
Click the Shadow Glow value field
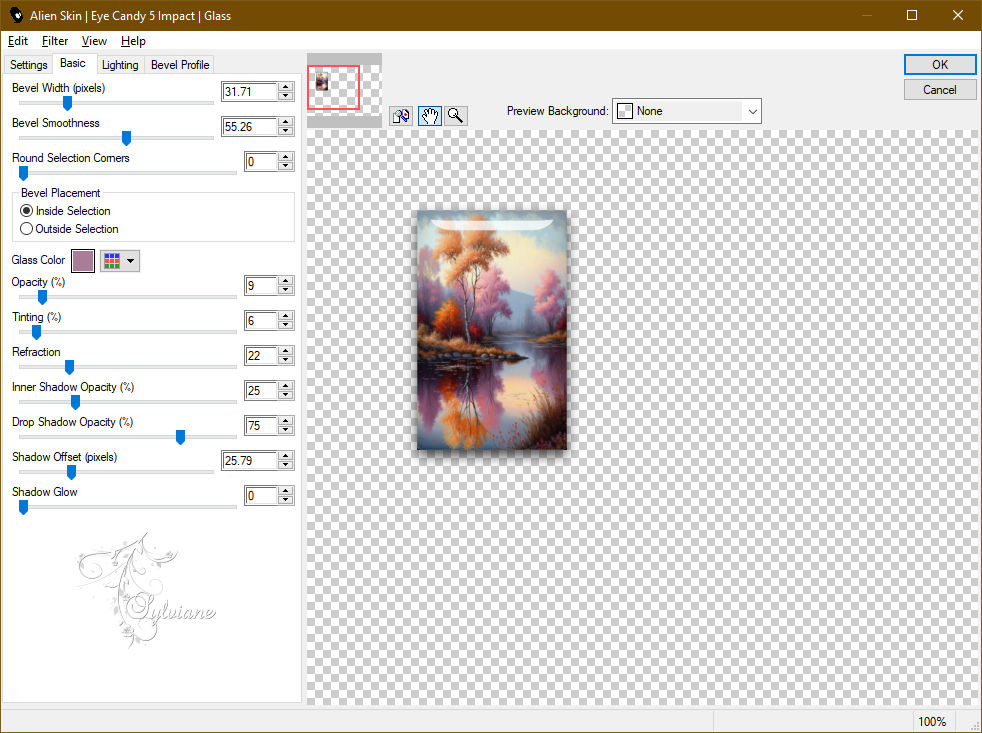point(261,496)
